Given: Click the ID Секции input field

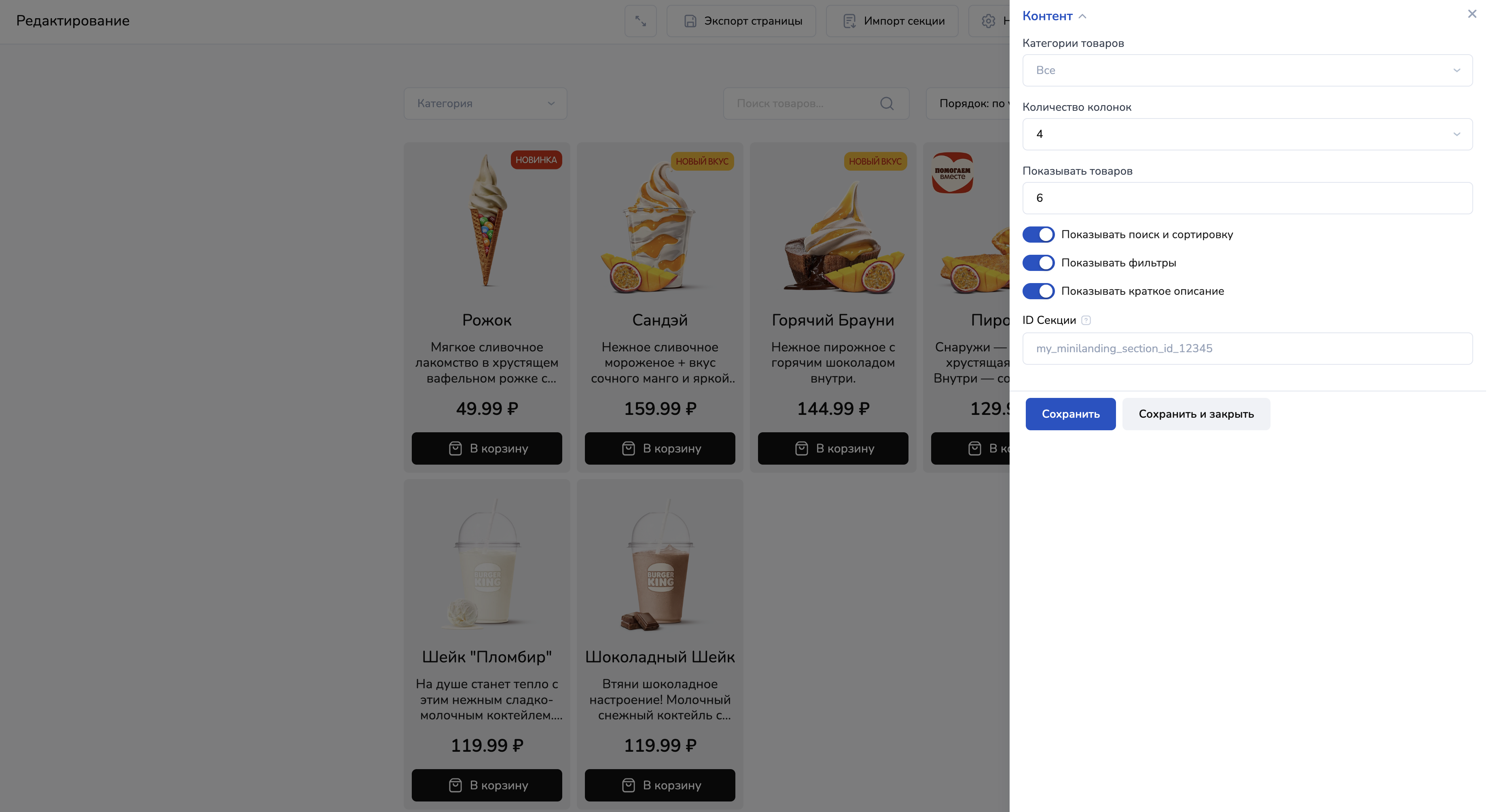Looking at the screenshot, I should click(1247, 349).
